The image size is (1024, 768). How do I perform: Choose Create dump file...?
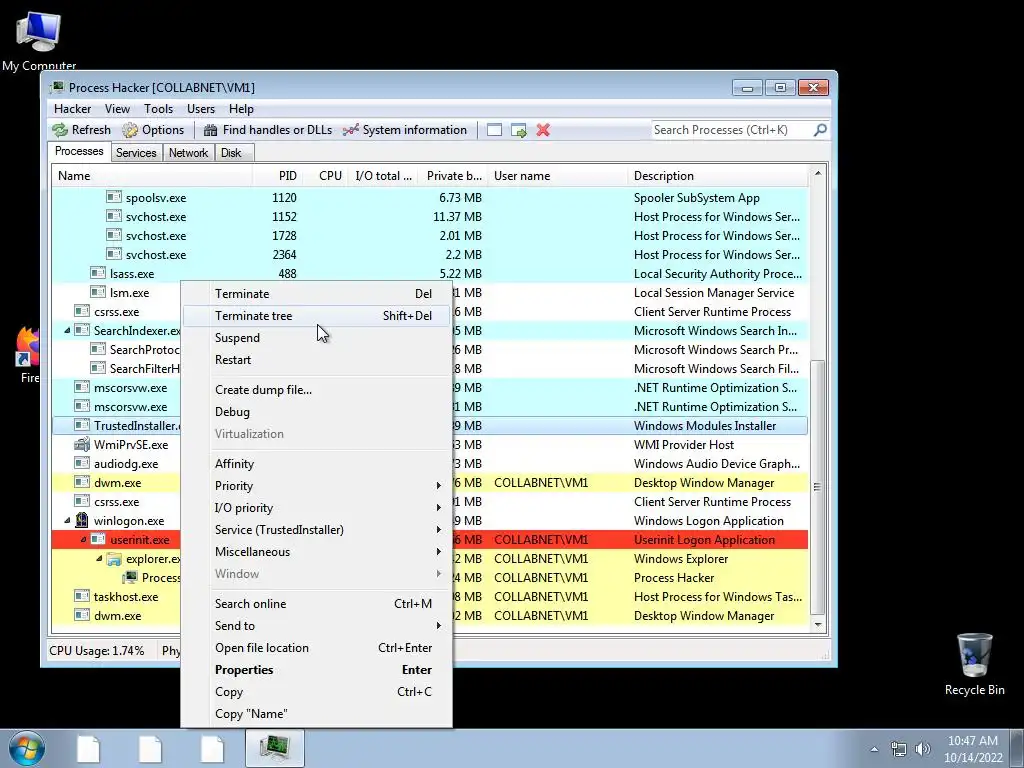[316, 390]
